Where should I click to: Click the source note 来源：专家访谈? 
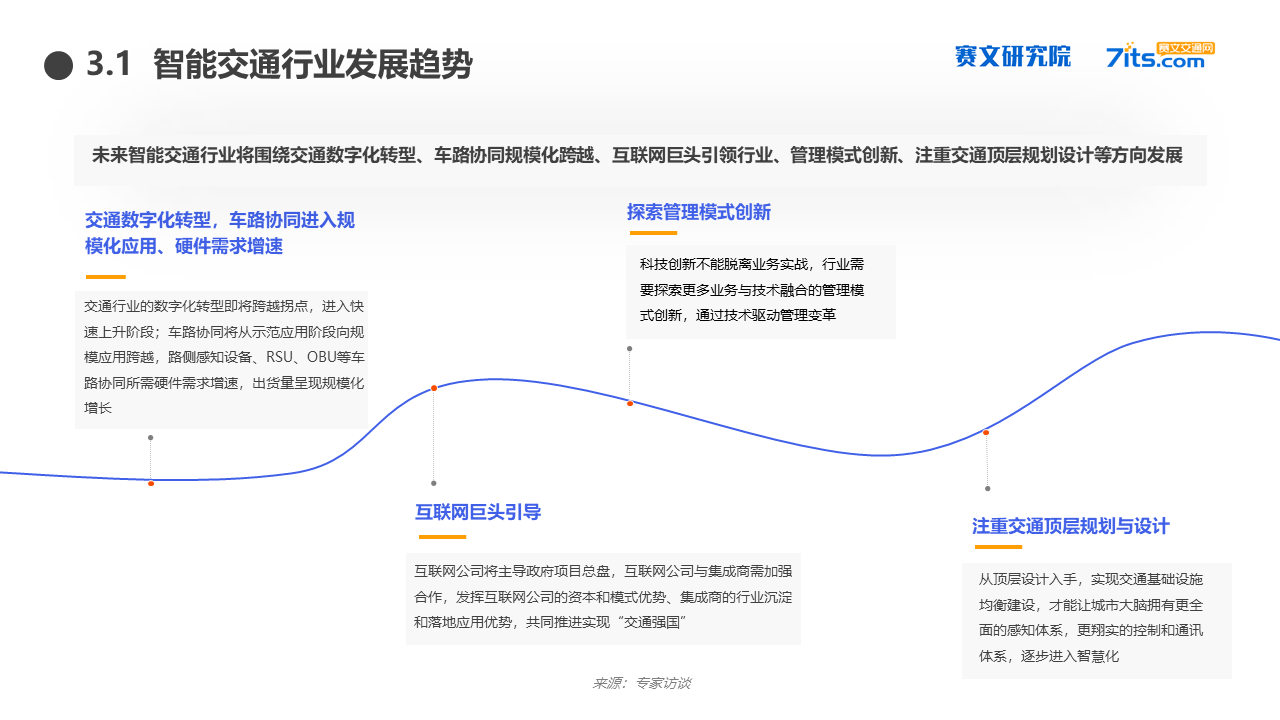[x=641, y=684]
